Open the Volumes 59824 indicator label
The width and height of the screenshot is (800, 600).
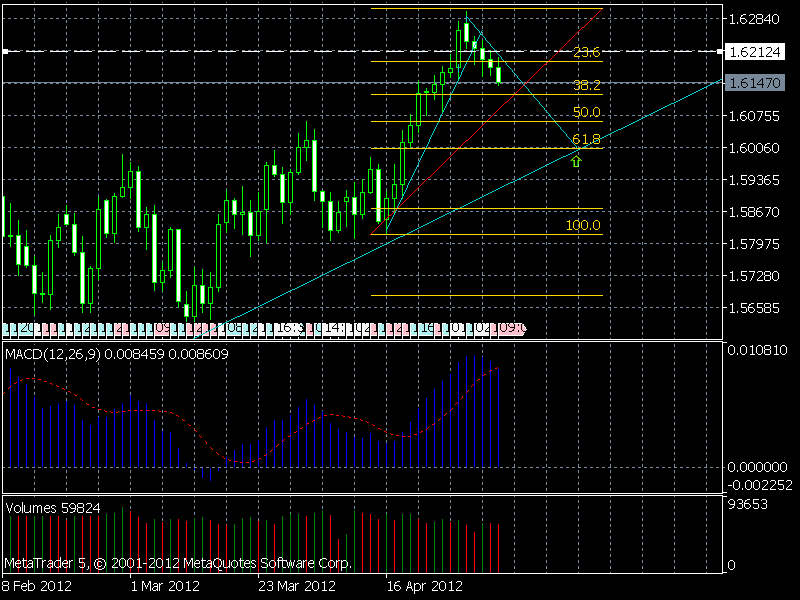(x=53, y=508)
